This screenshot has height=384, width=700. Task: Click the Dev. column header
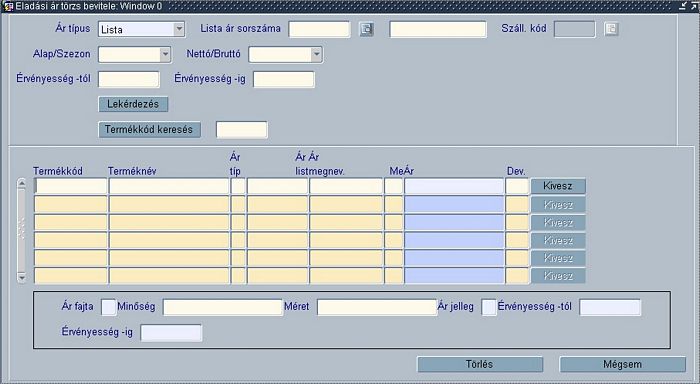click(x=516, y=171)
